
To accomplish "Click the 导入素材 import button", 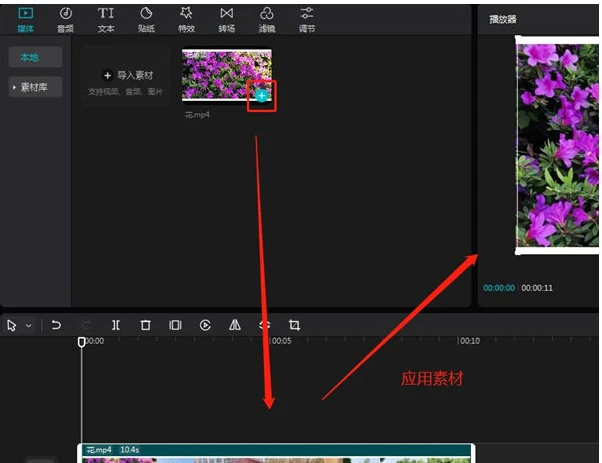I will coord(125,76).
